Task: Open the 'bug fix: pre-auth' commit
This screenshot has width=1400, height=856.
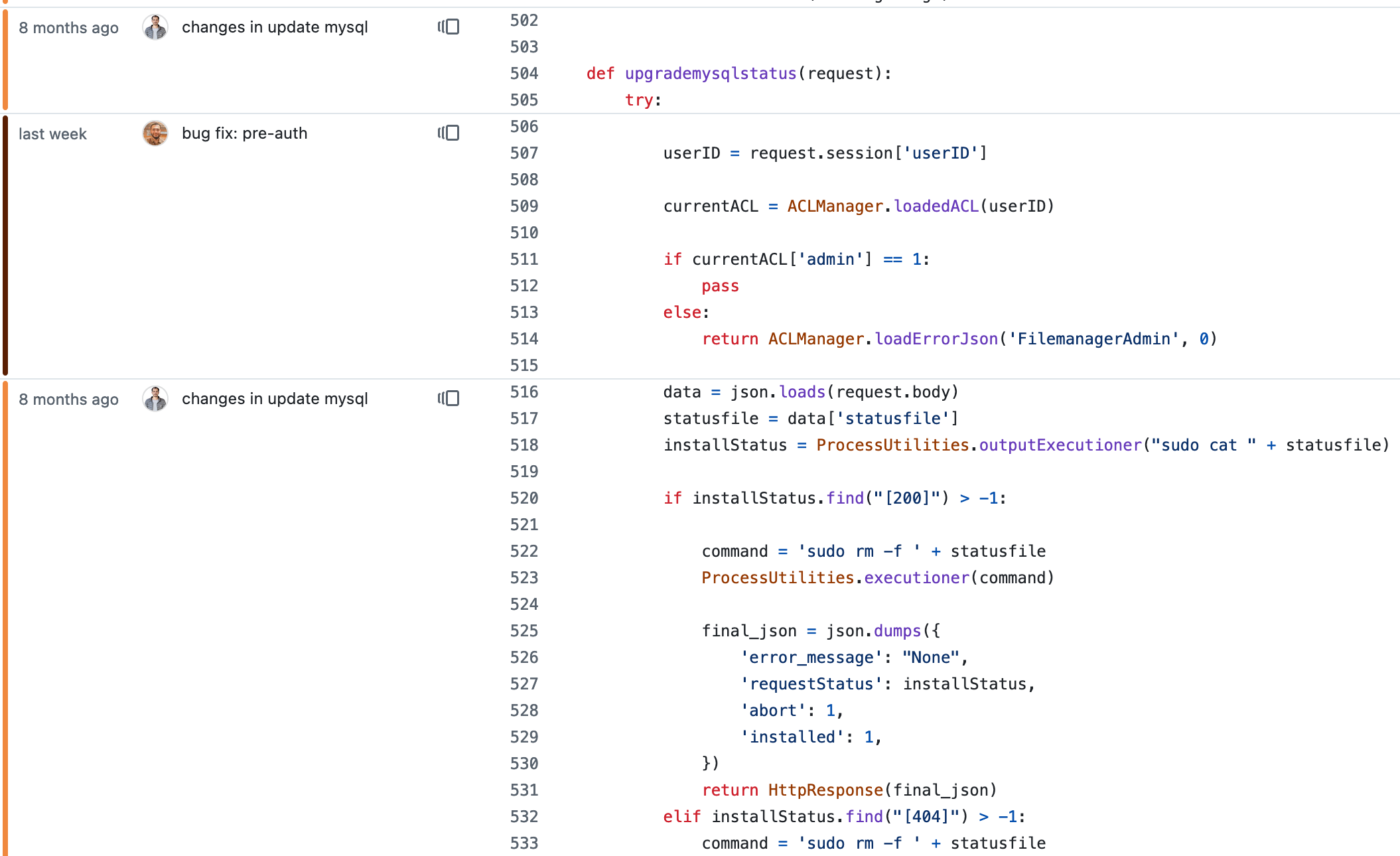Action: click(244, 133)
